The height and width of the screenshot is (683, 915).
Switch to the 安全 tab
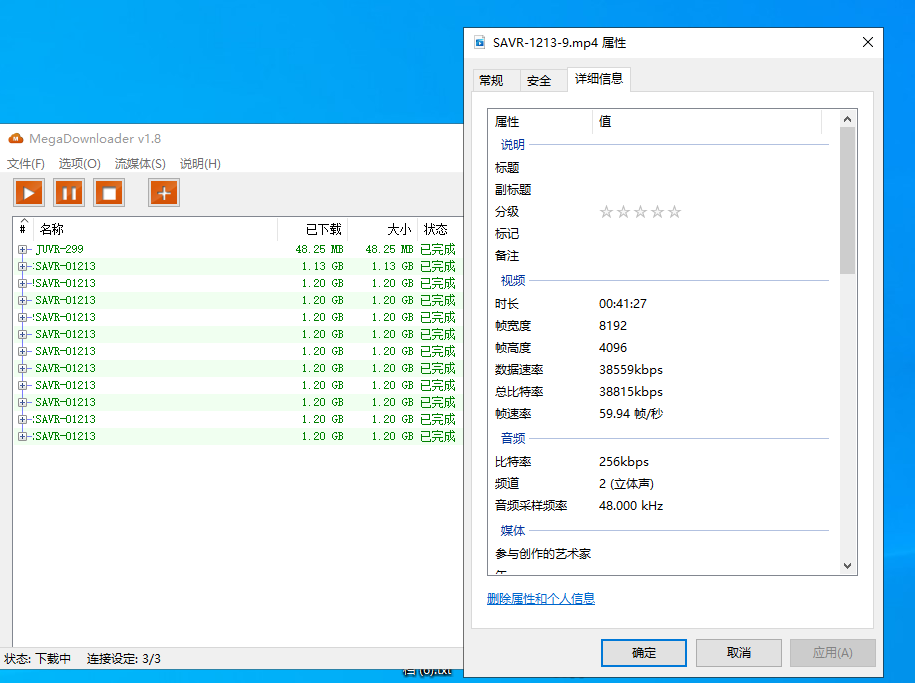click(539, 81)
